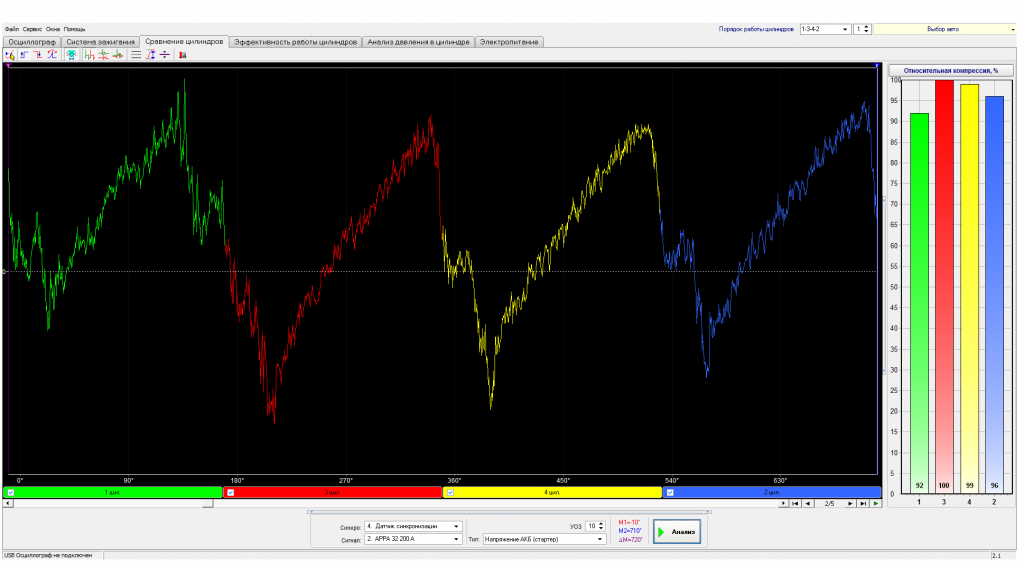Click the Анализ button
The width and height of the screenshot is (1024, 562).
pos(677,532)
